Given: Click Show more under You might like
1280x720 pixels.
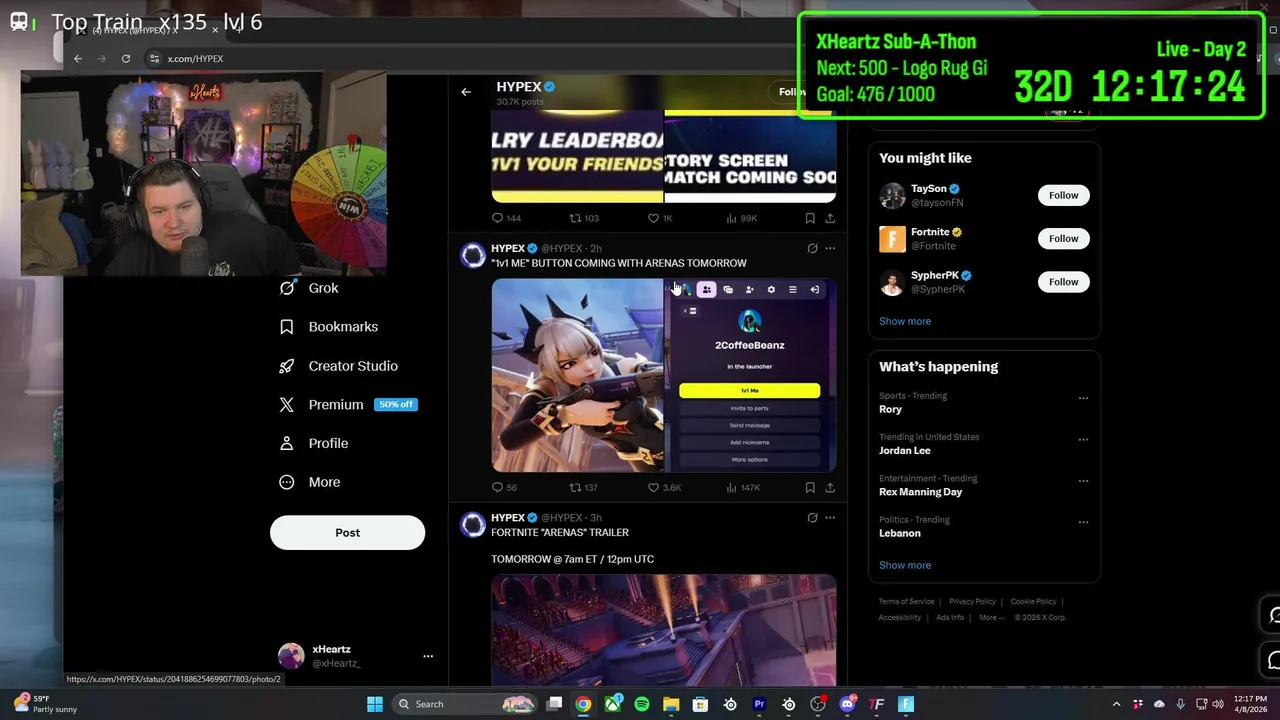Looking at the screenshot, I should [x=905, y=321].
